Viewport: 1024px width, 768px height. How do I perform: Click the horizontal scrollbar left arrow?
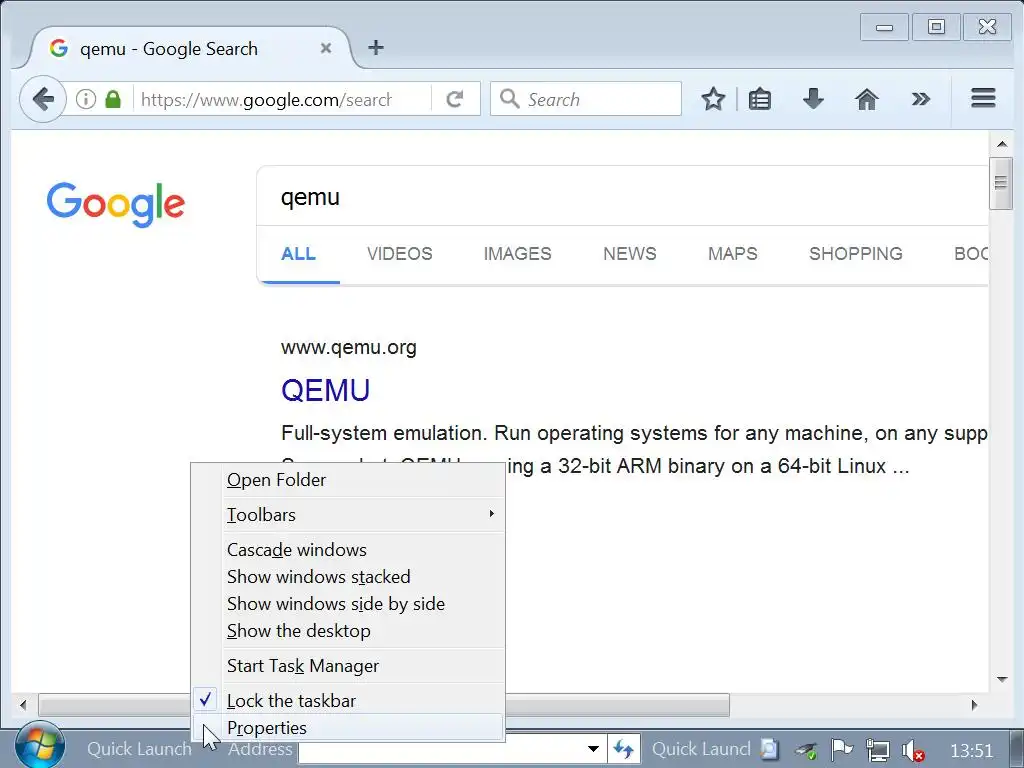coord(24,705)
